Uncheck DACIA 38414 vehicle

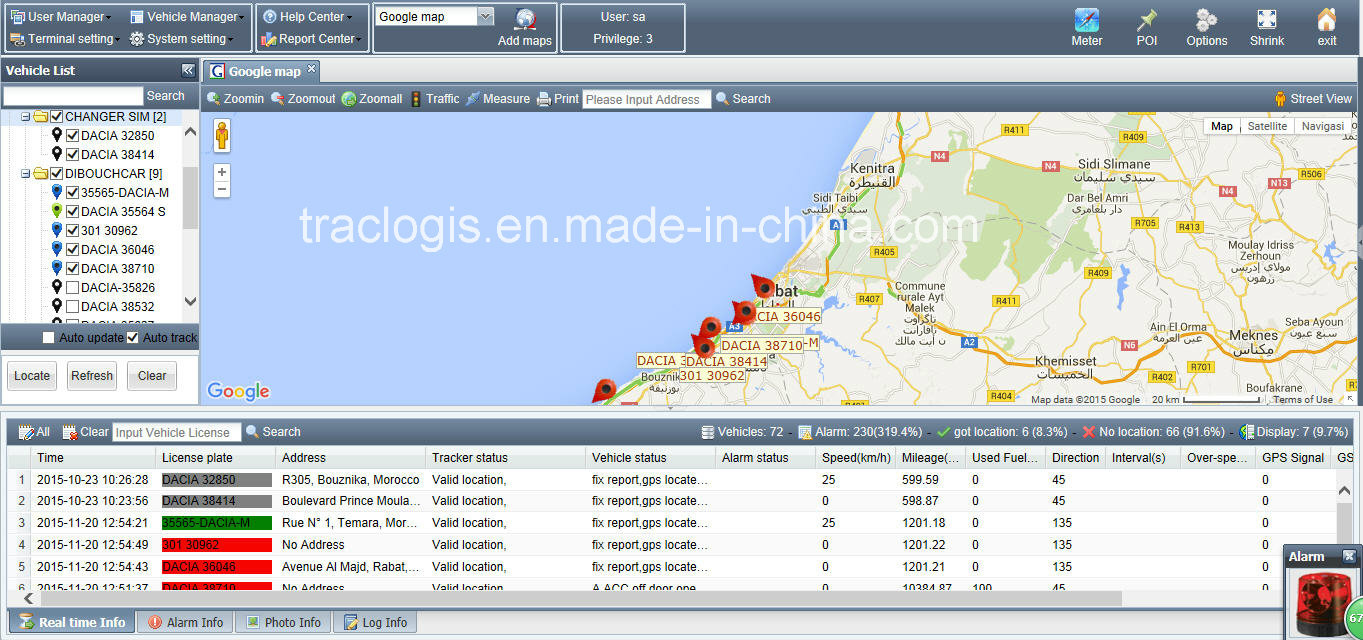pyautogui.click(x=72, y=155)
